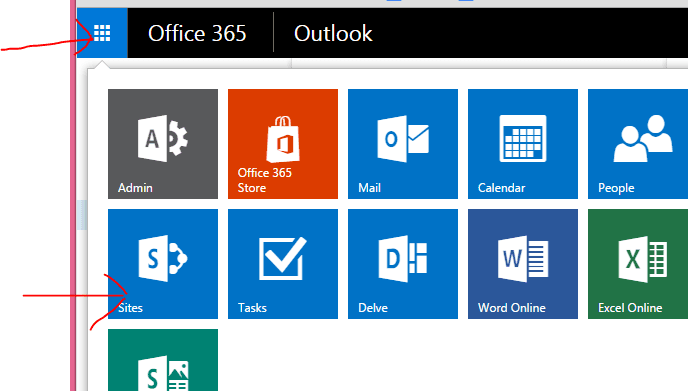Open the Calendar tile
688x391 pixels.
523,144
